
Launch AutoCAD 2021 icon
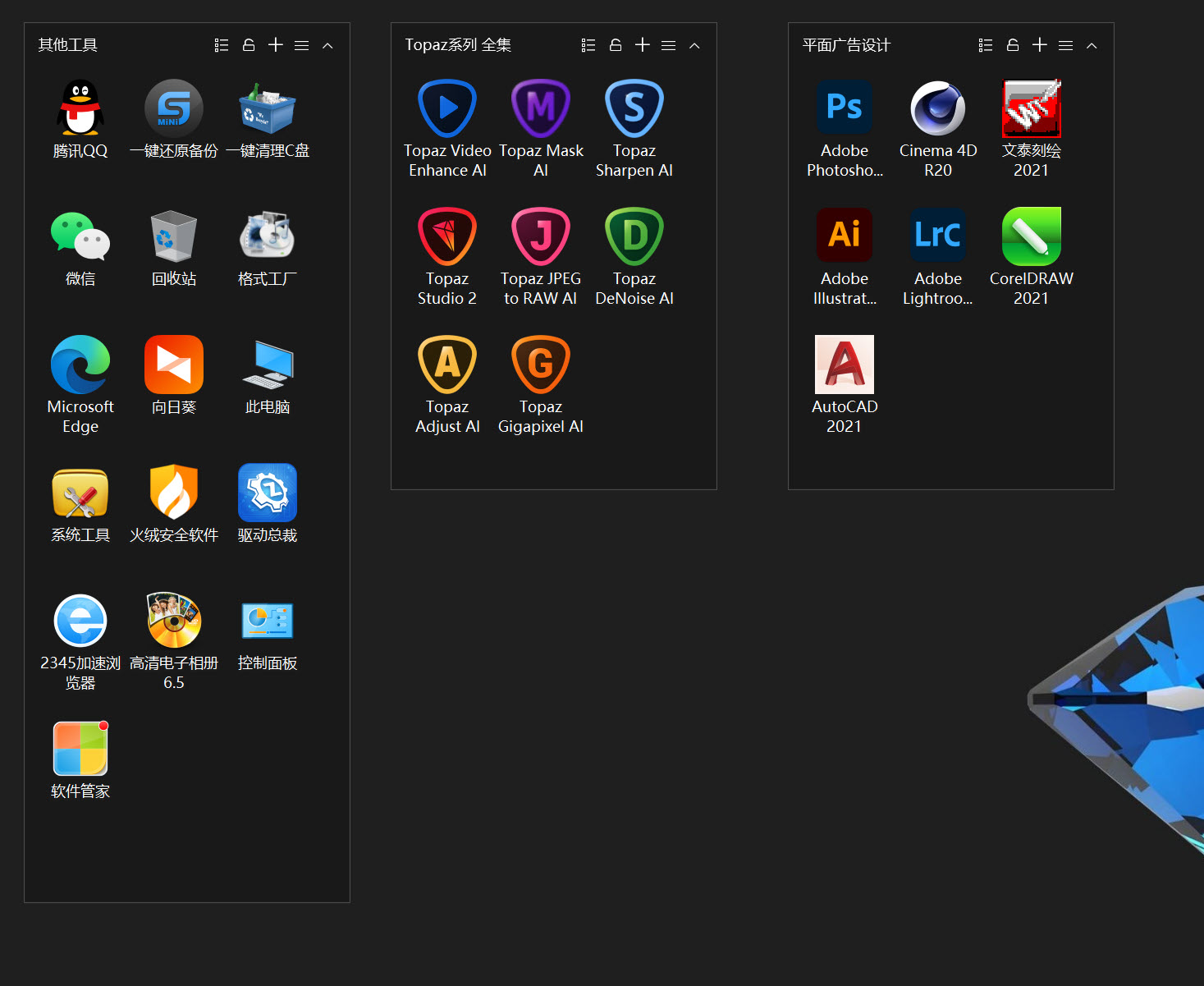pyautogui.click(x=845, y=365)
